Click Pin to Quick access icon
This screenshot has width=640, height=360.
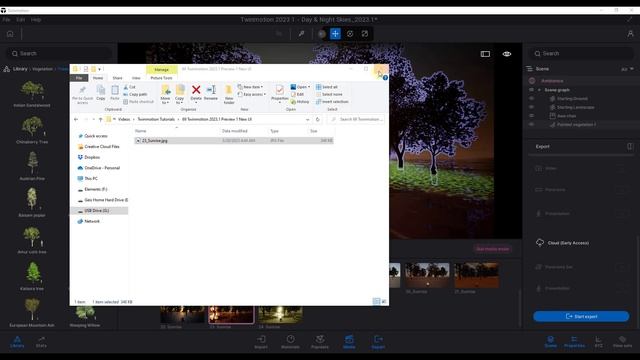click(x=82, y=94)
